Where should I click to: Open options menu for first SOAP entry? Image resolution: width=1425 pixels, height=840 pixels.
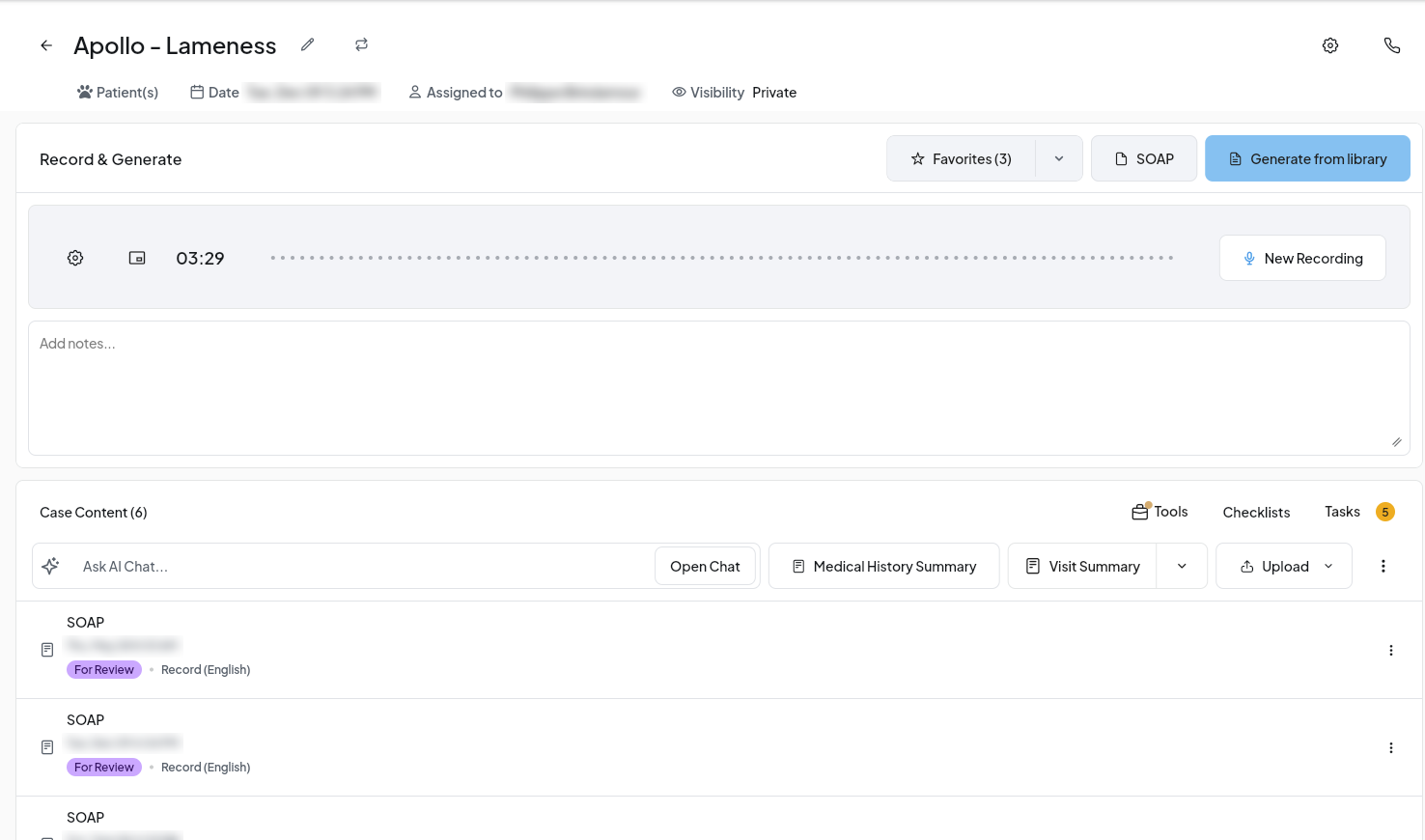1391,651
